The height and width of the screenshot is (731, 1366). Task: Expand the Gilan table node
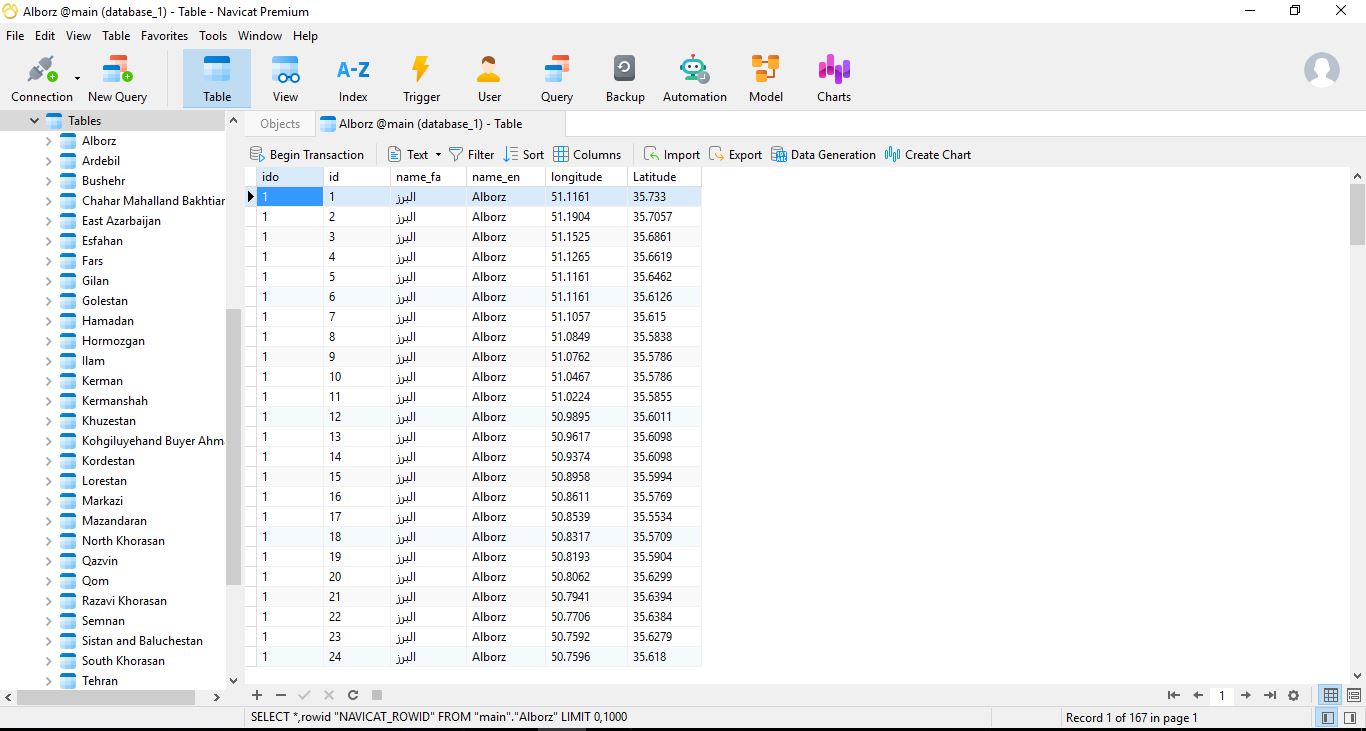tap(48, 281)
